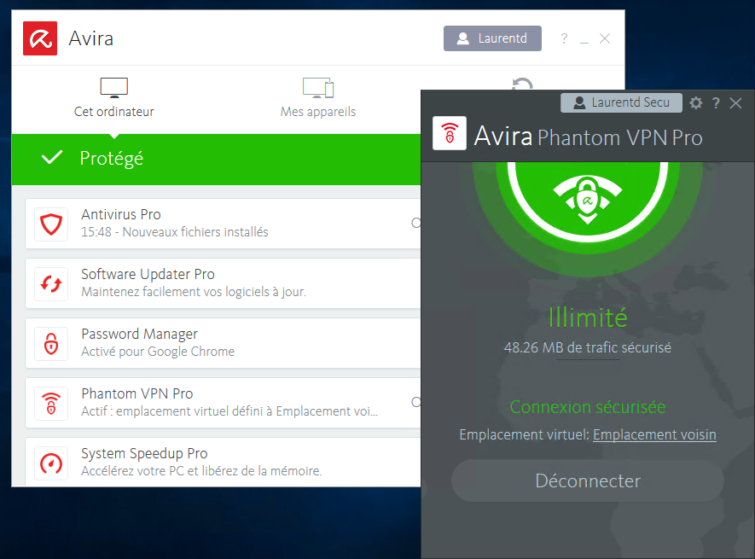755x559 pixels.
Task: Click '48.26 MB de trafic sécurisé' text
Action: tap(587, 348)
